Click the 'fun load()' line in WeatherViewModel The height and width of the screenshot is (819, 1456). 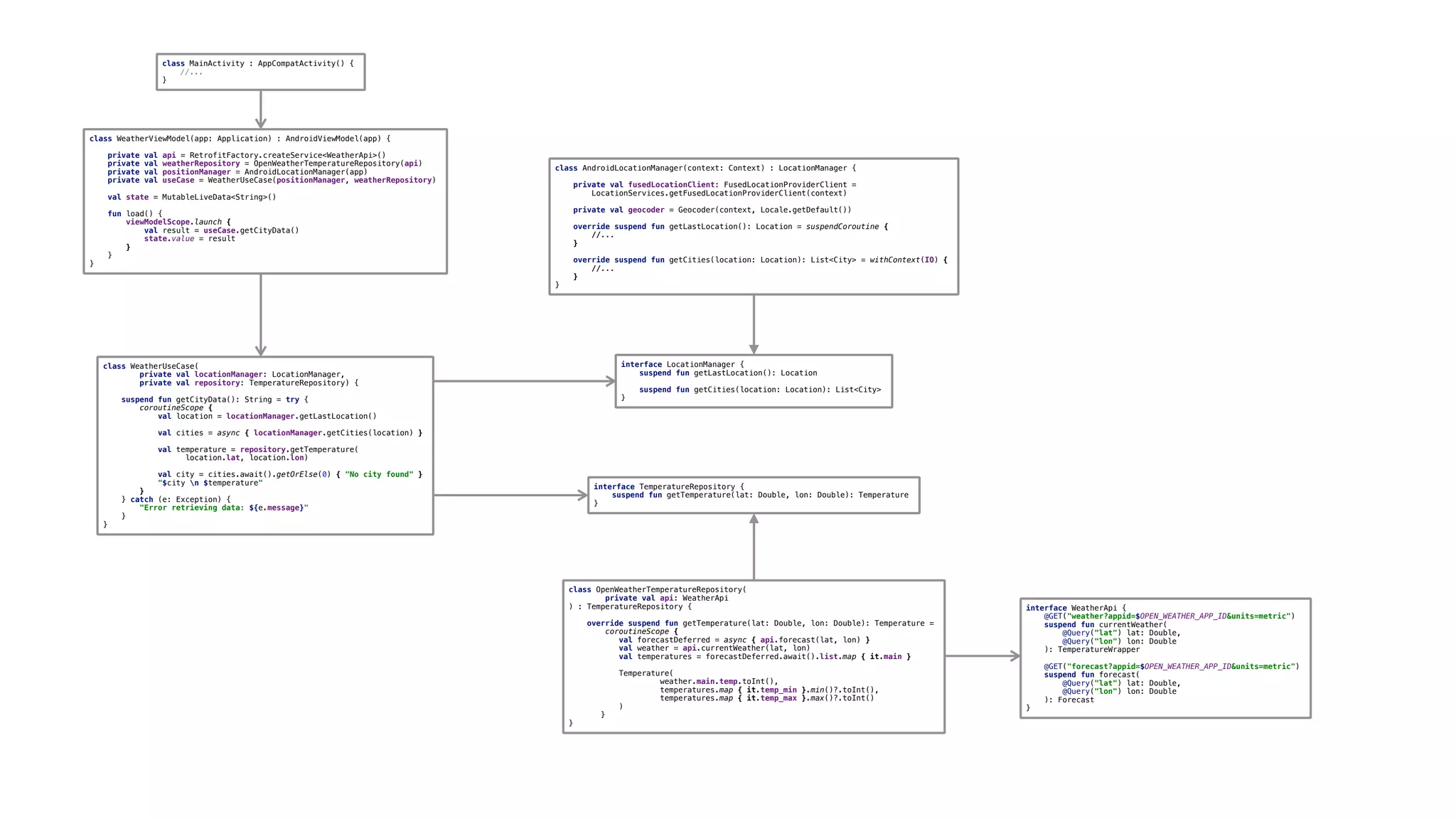pos(135,213)
